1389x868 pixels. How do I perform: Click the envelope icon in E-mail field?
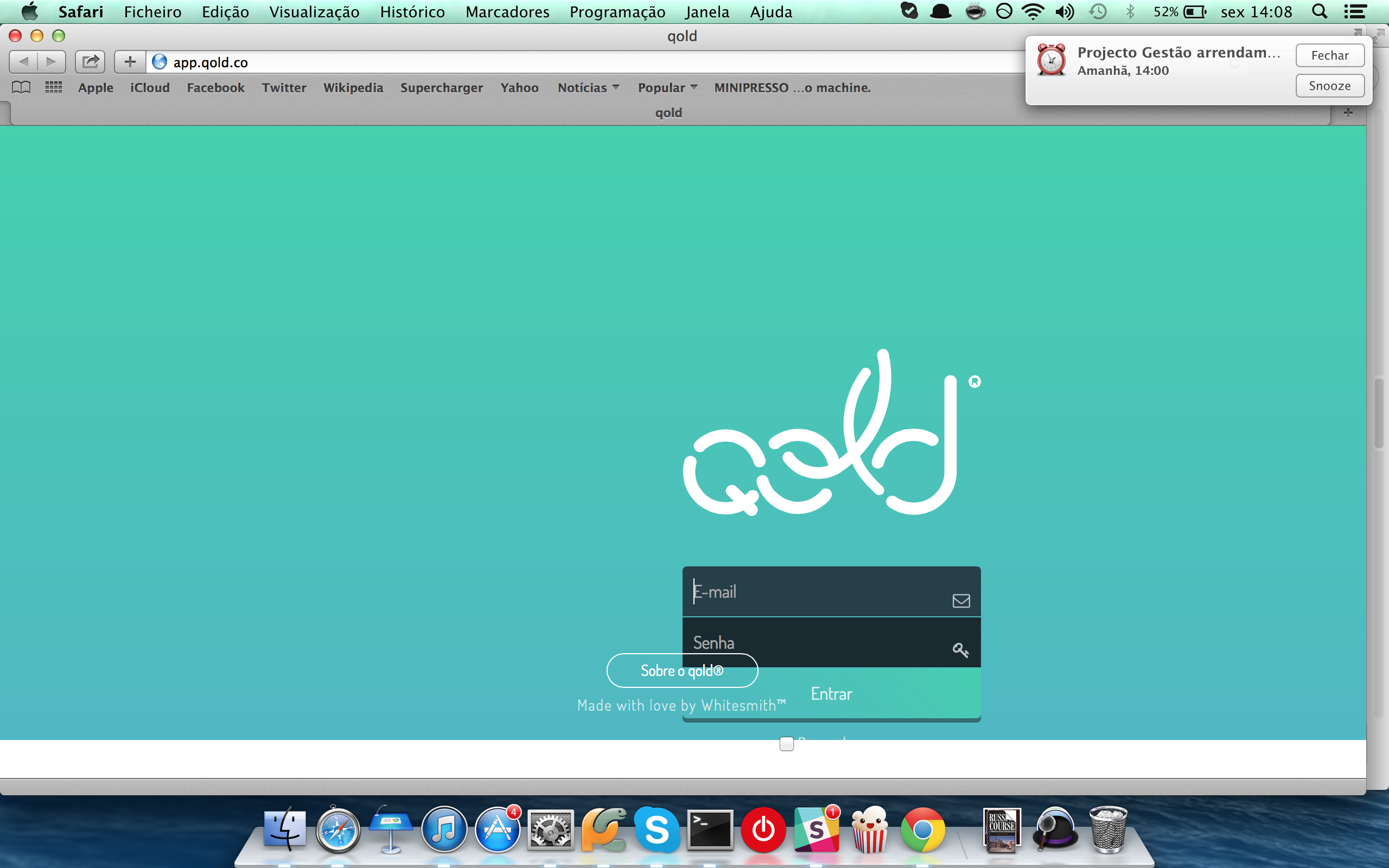[961, 601]
